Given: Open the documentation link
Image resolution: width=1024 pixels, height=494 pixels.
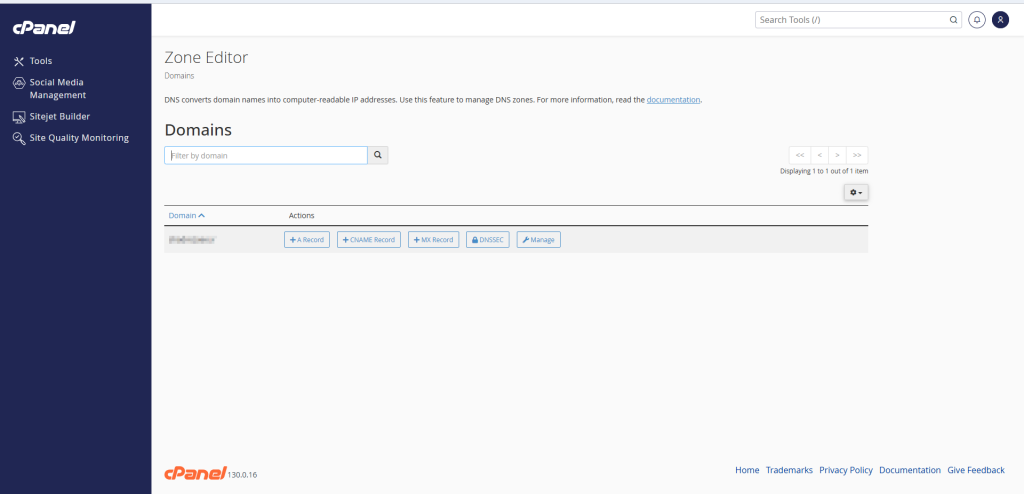Looking at the screenshot, I should 673,100.
